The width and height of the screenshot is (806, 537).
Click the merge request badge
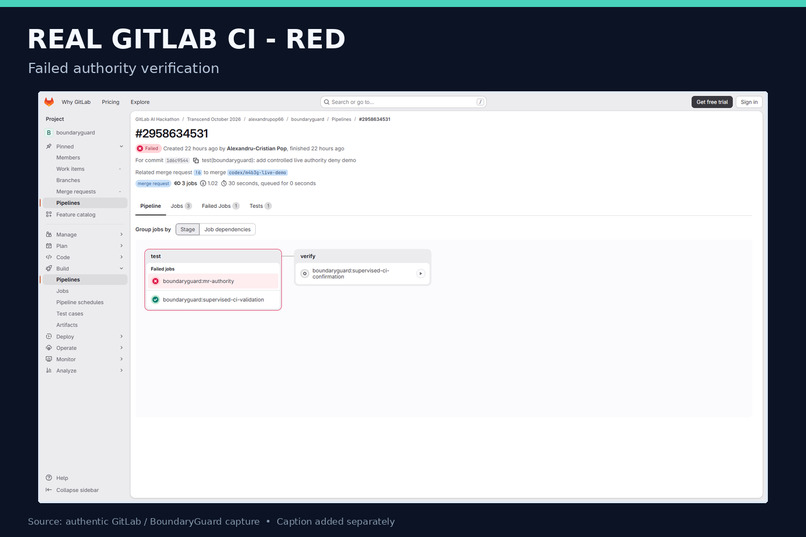(x=153, y=183)
